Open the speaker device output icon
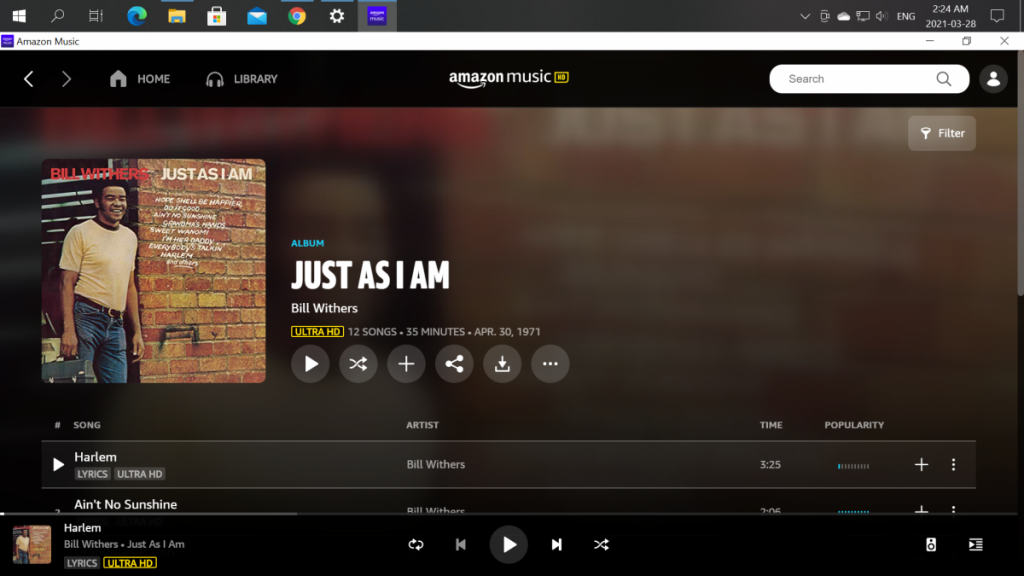 tap(931, 545)
